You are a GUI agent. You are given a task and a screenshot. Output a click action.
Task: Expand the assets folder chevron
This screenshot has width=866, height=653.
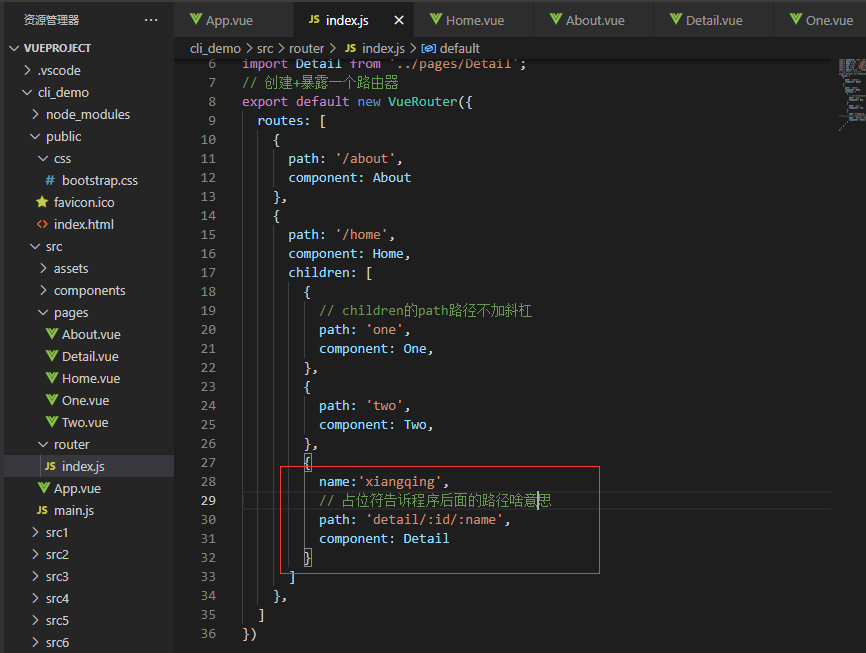pyautogui.click(x=44, y=268)
